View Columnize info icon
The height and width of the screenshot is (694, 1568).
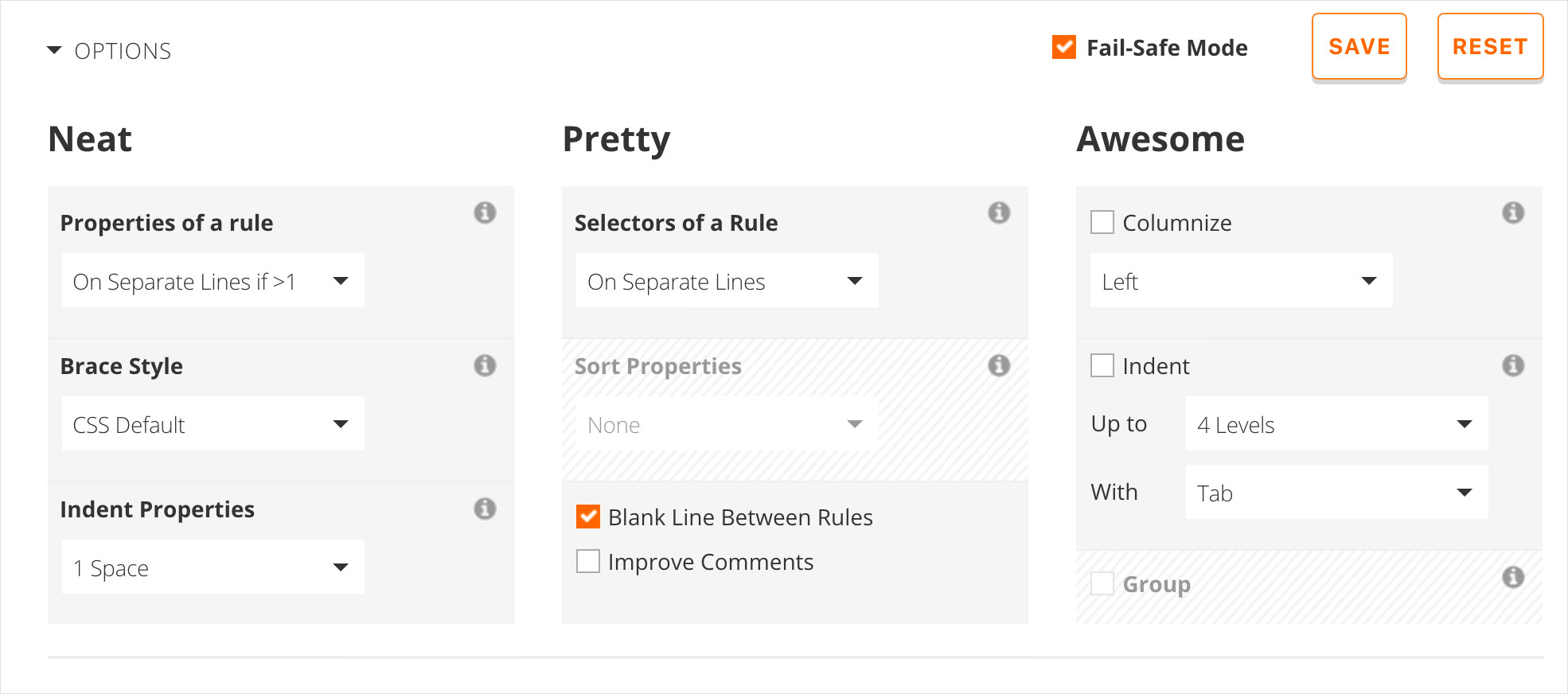1513,212
